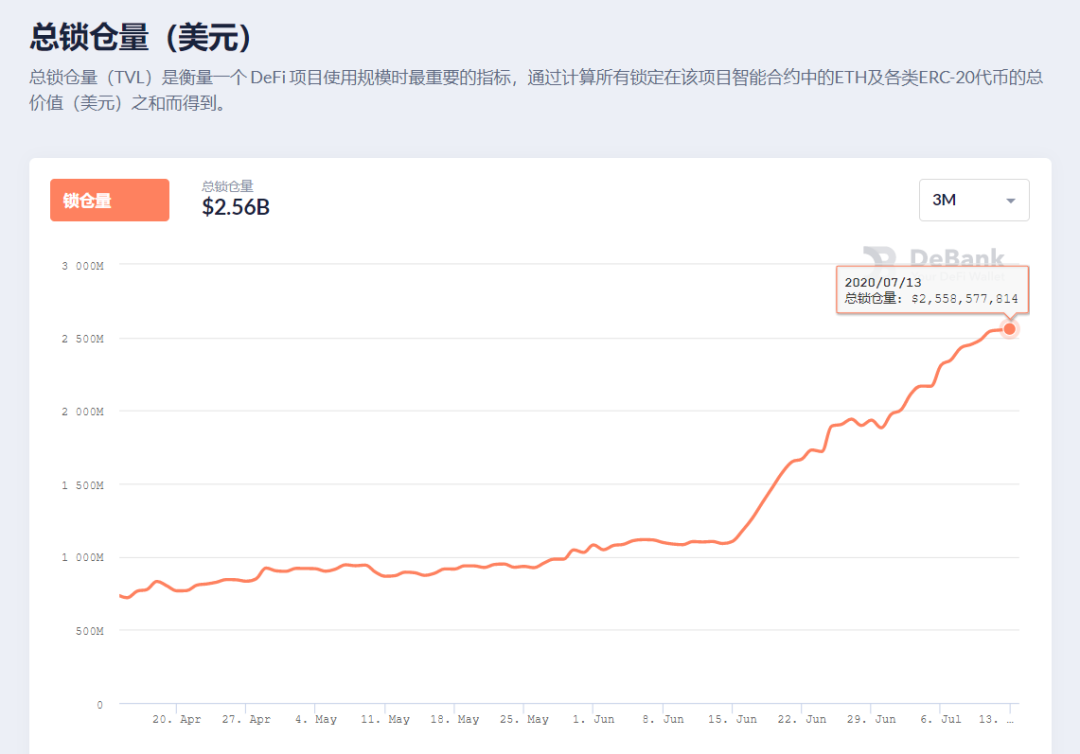The image size is (1080, 754).
Task: Select the highlighted orange data point marker
Action: (1009, 328)
